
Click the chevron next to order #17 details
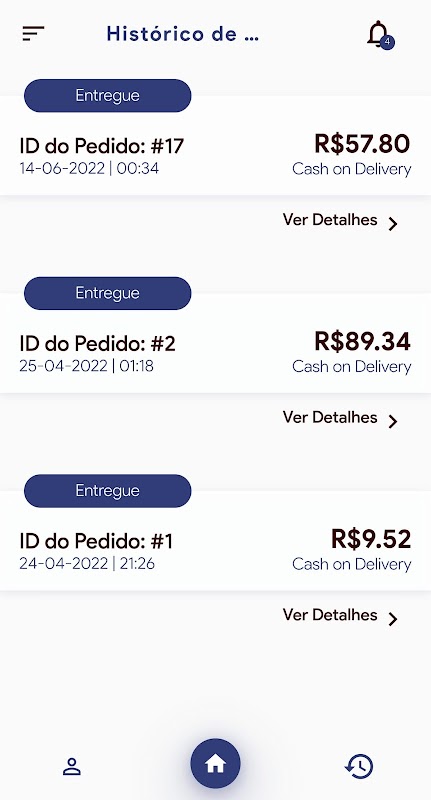[x=392, y=224]
